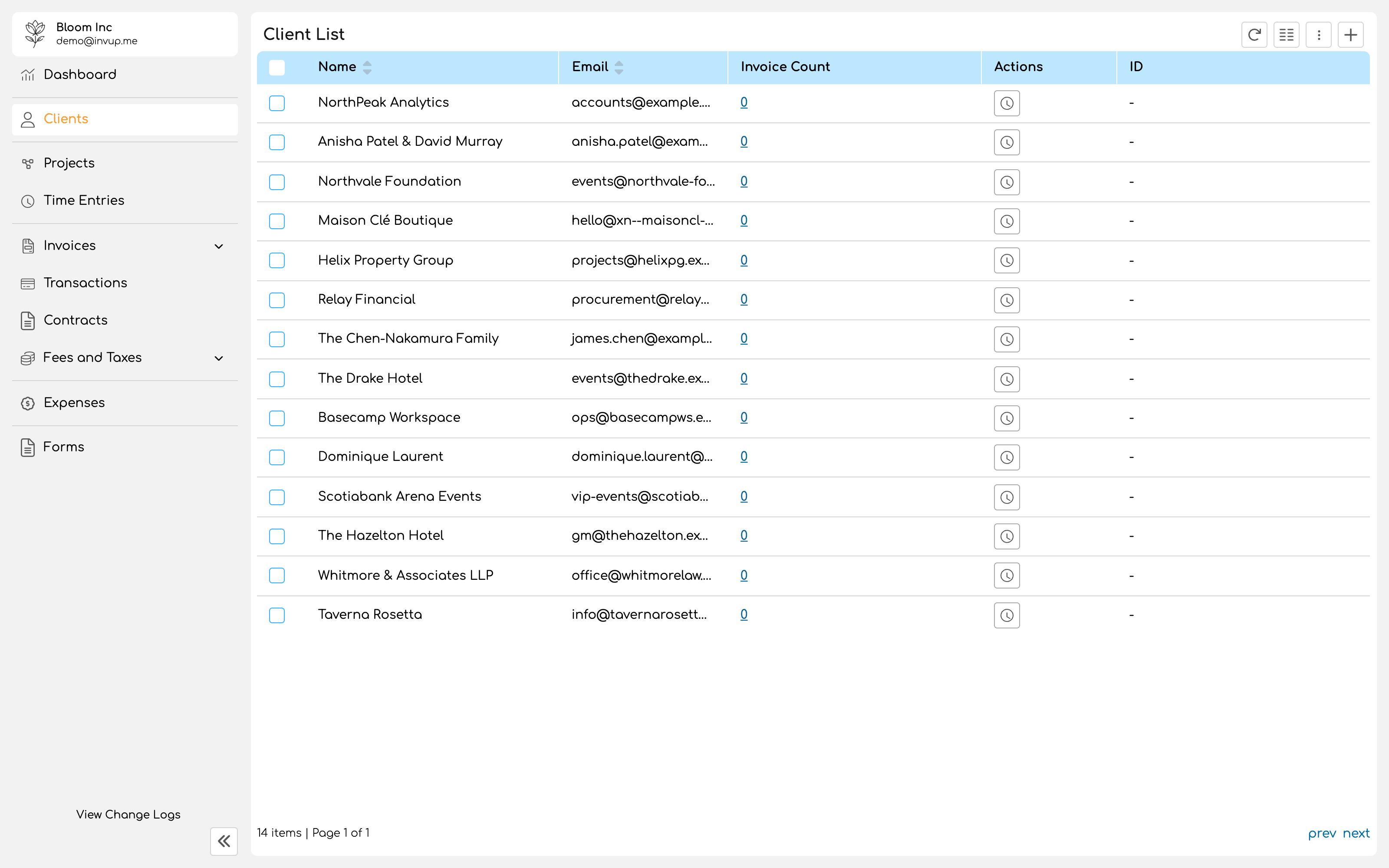Select the Scotiabank Arena Events name cell
Viewport: 1389px width, 868px height.
(399, 496)
